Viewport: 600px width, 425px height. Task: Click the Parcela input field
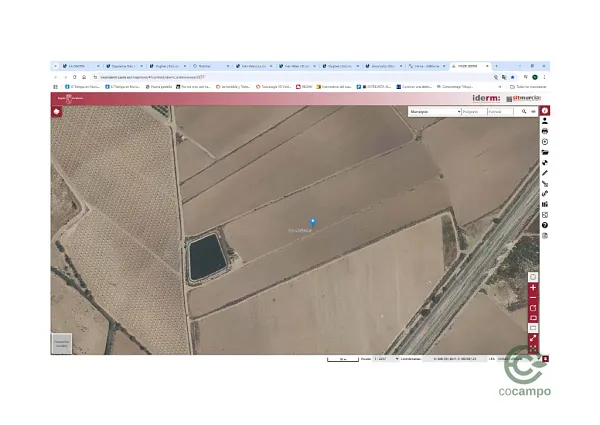(500, 112)
